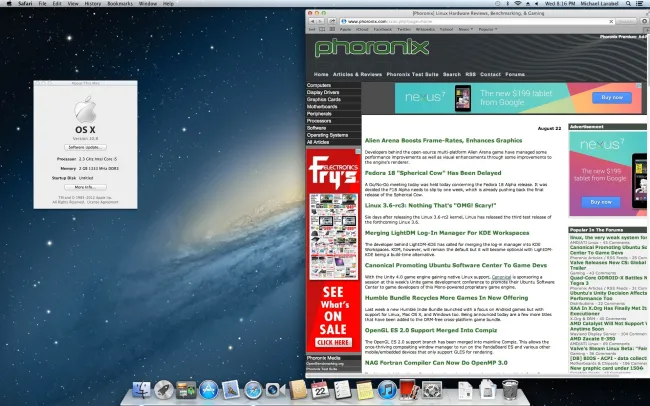Click the menu bar clock Wed 8:16 PM
650x406 pixels.
(560, 3)
